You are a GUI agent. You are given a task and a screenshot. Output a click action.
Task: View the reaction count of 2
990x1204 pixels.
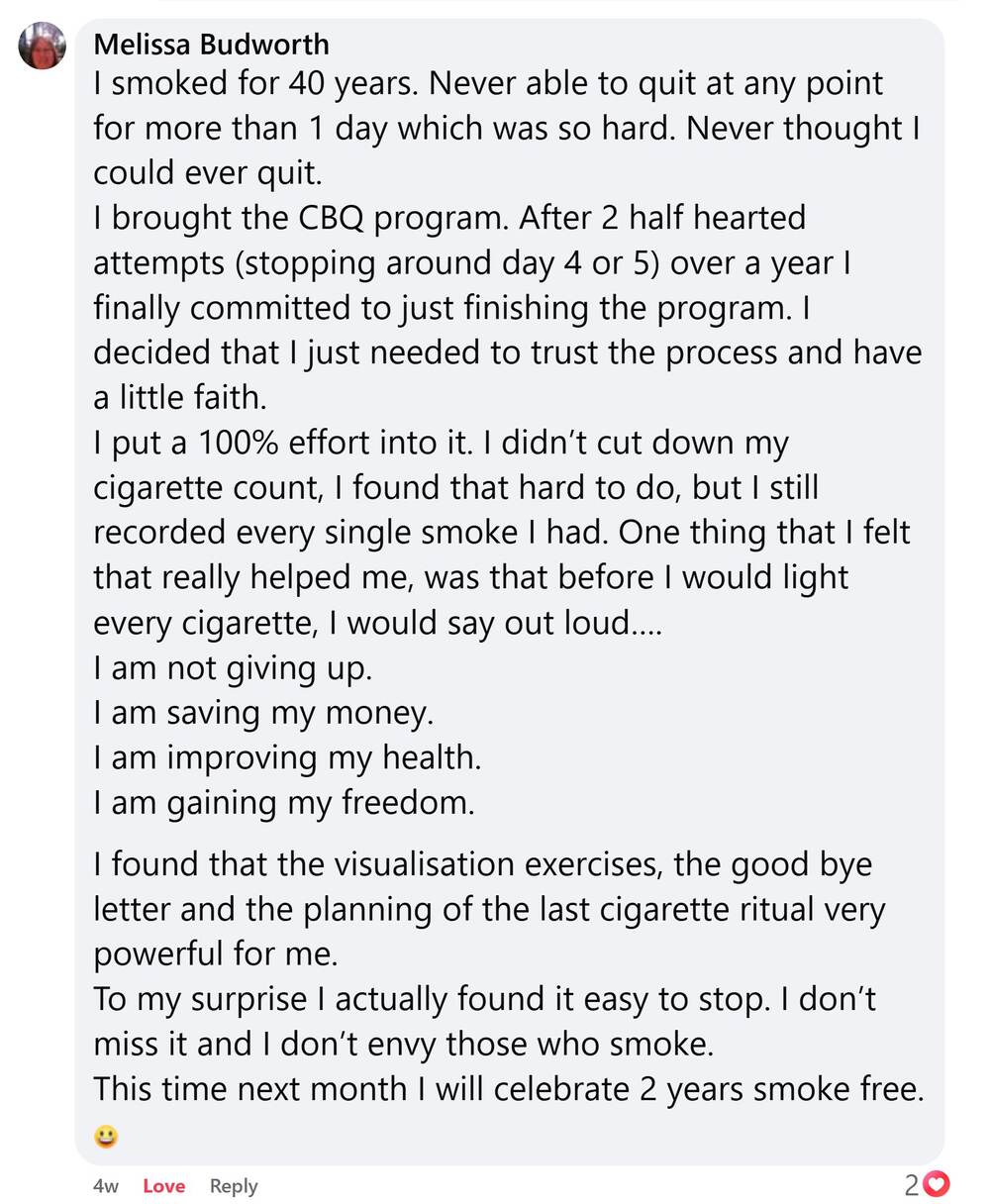tap(911, 1184)
